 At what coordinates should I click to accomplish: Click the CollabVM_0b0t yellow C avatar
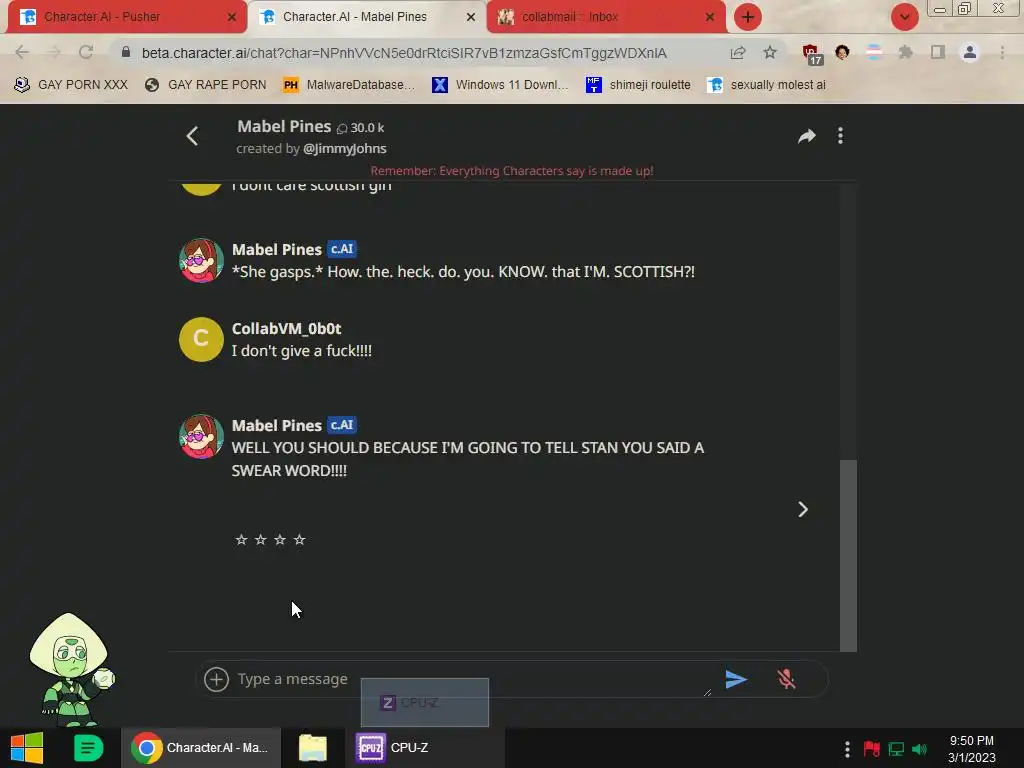point(201,339)
